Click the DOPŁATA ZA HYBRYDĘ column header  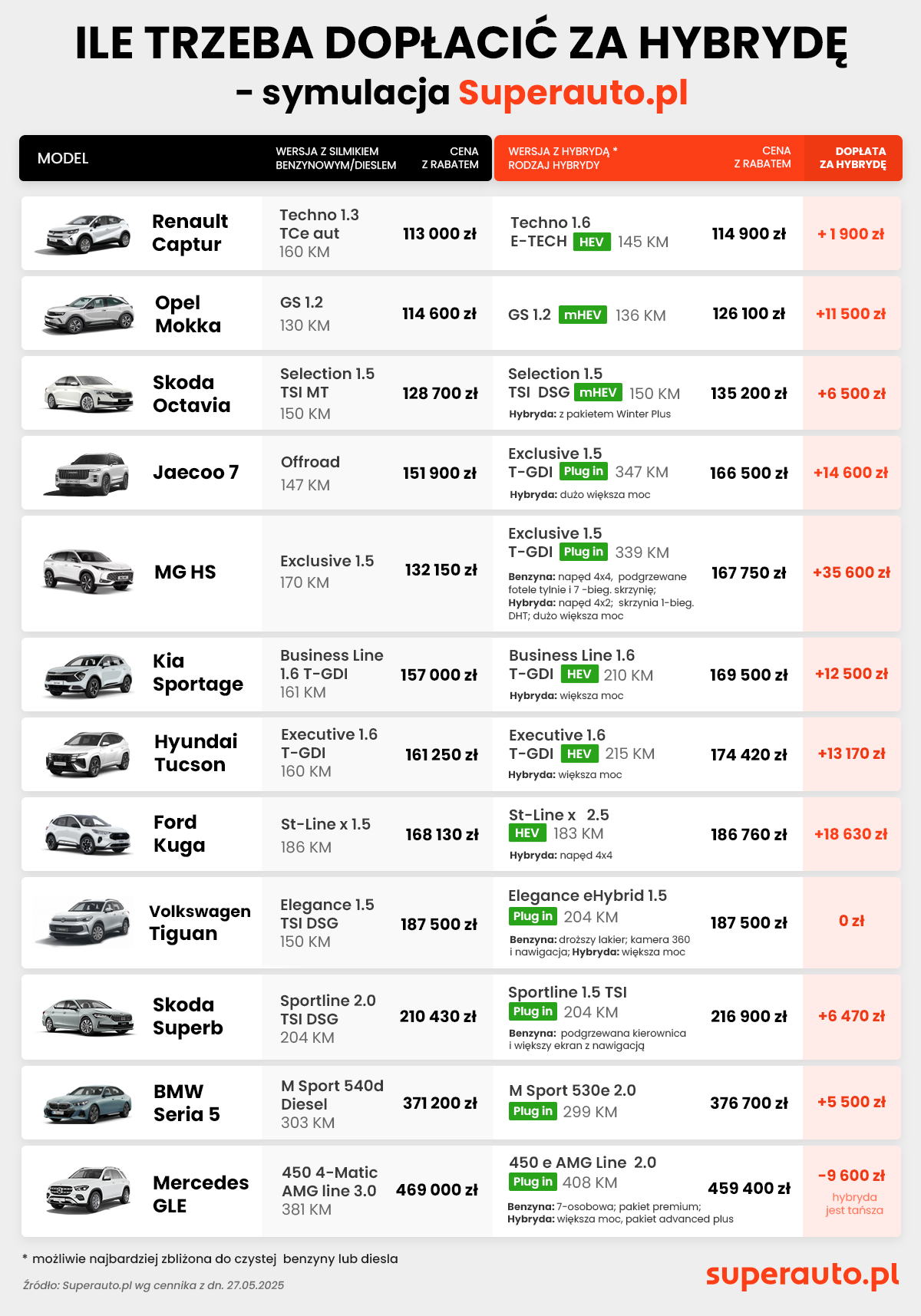pyautogui.click(x=853, y=158)
